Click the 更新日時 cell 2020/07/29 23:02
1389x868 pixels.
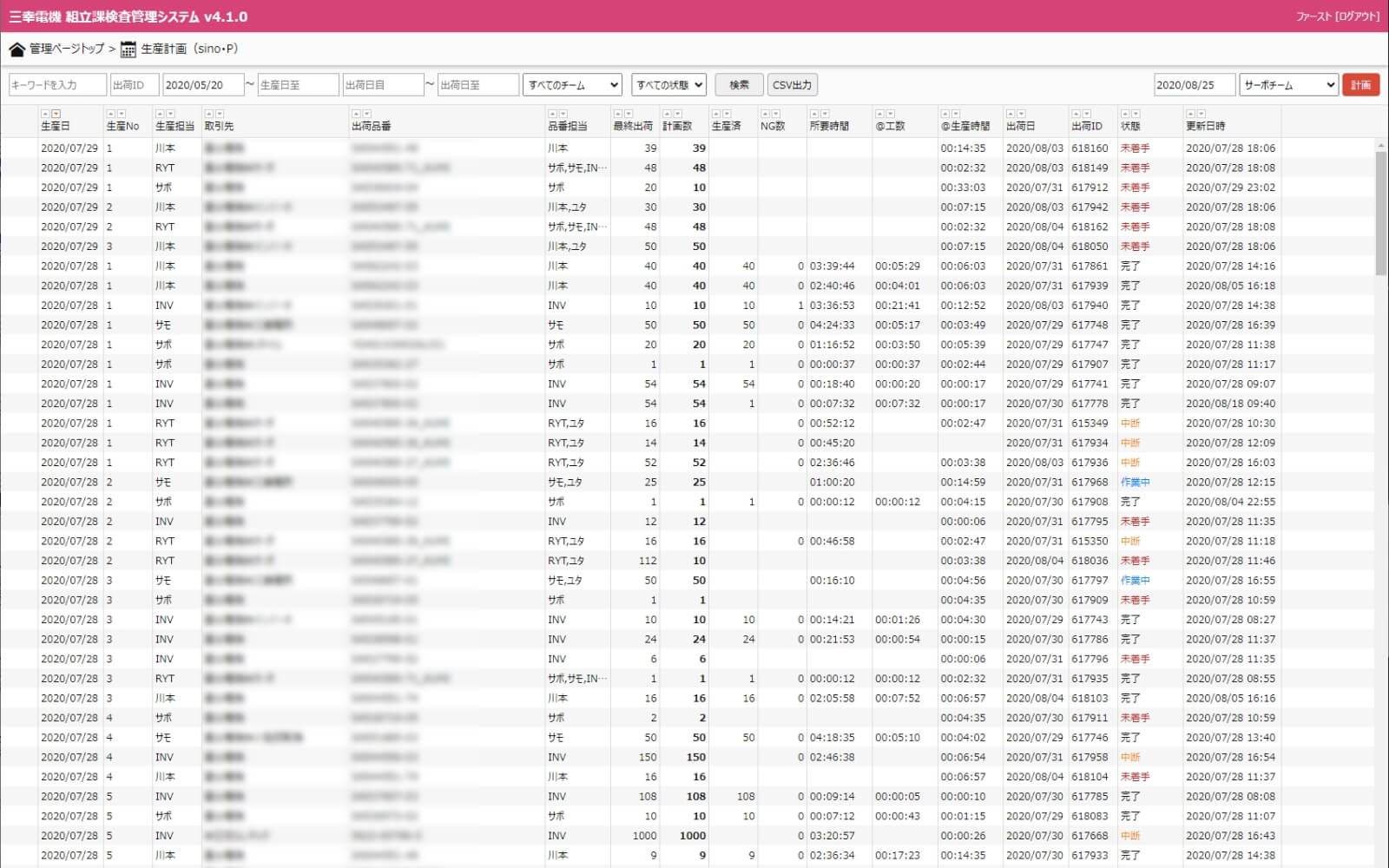click(1230, 187)
